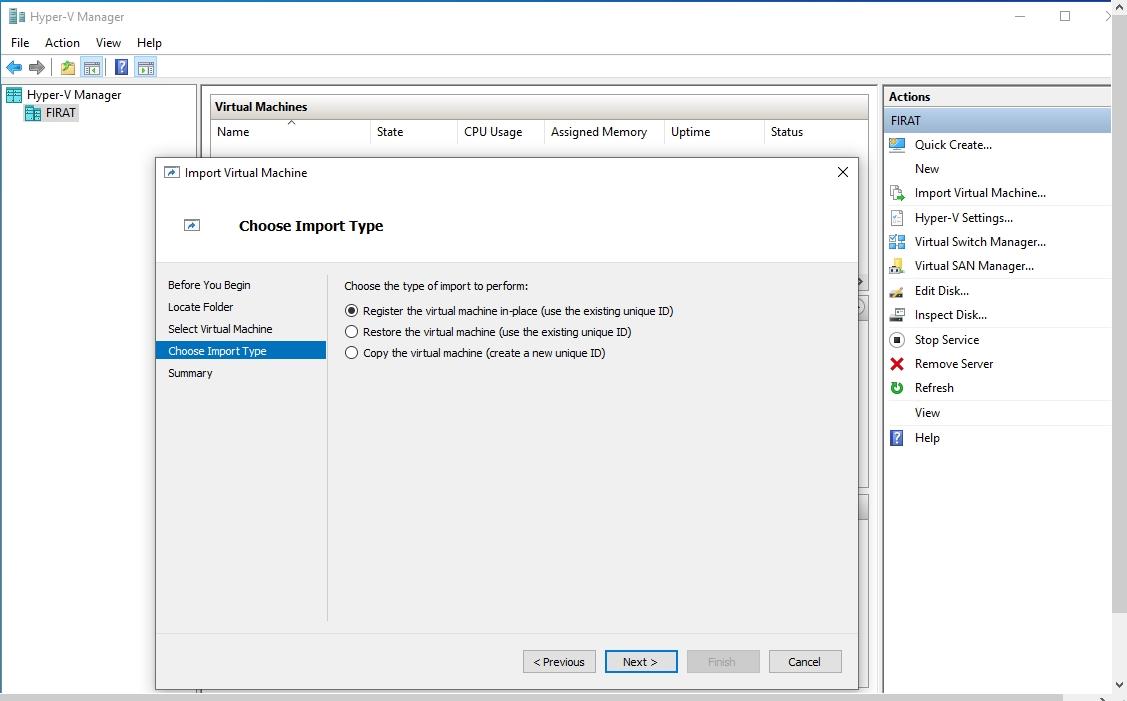Click the Forward arrow in the toolbar
The image size is (1127, 701).
click(x=37, y=68)
